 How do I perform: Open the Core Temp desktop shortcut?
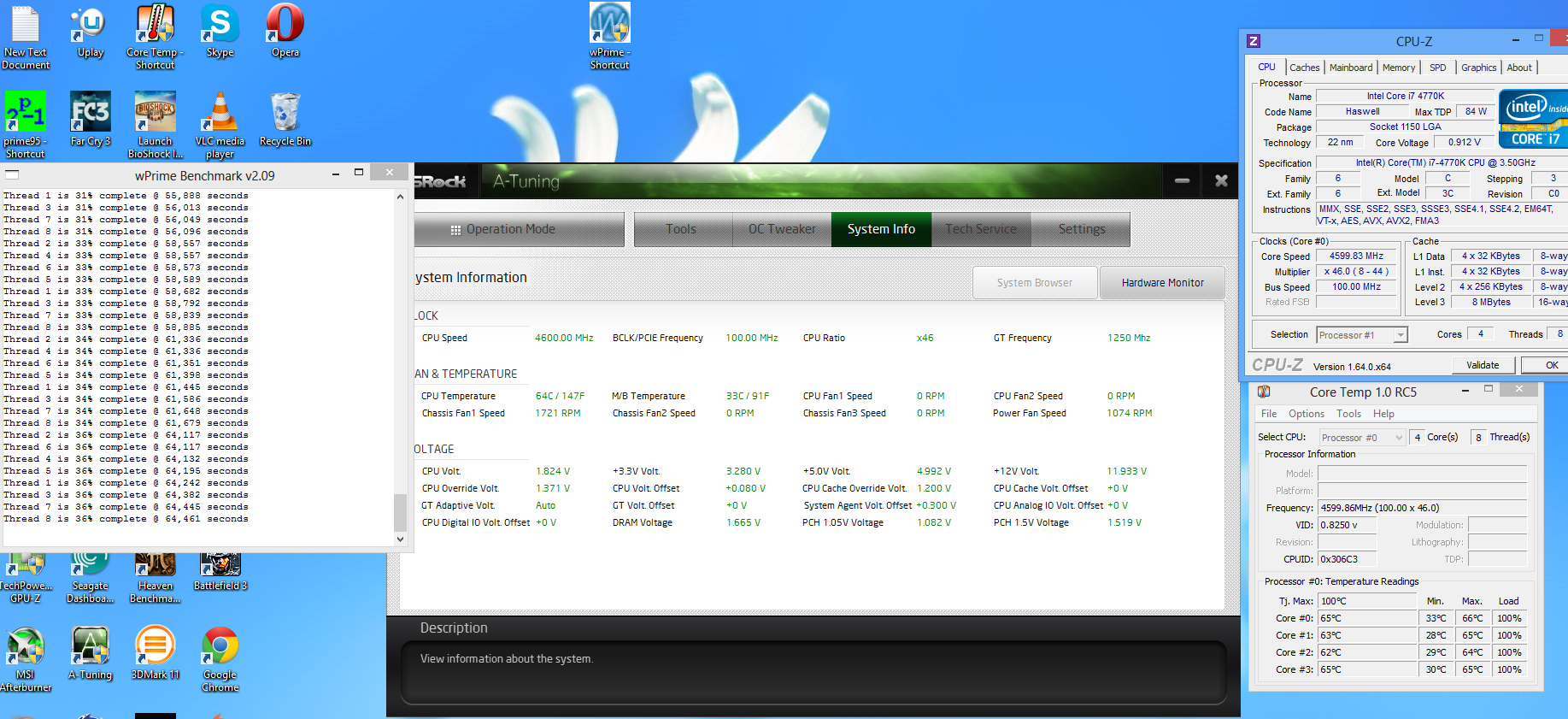(155, 38)
